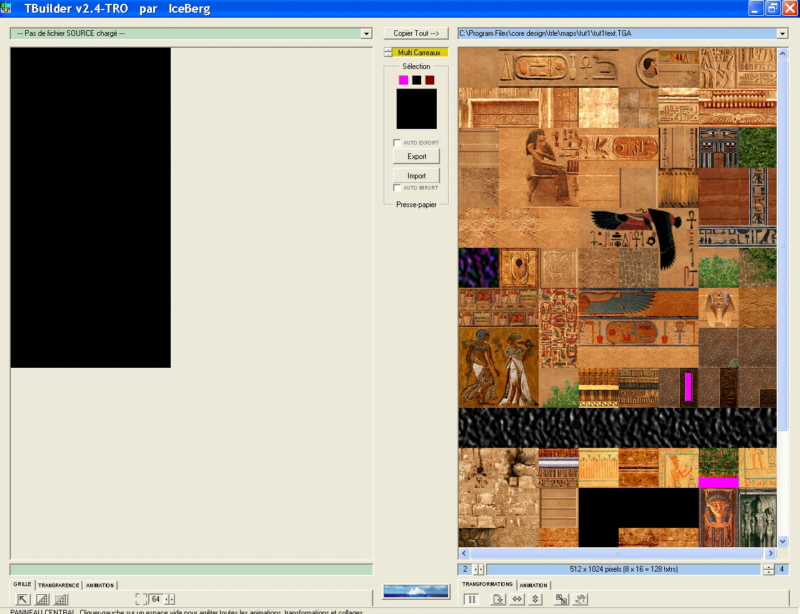Click the Export button

coord(416,157)
